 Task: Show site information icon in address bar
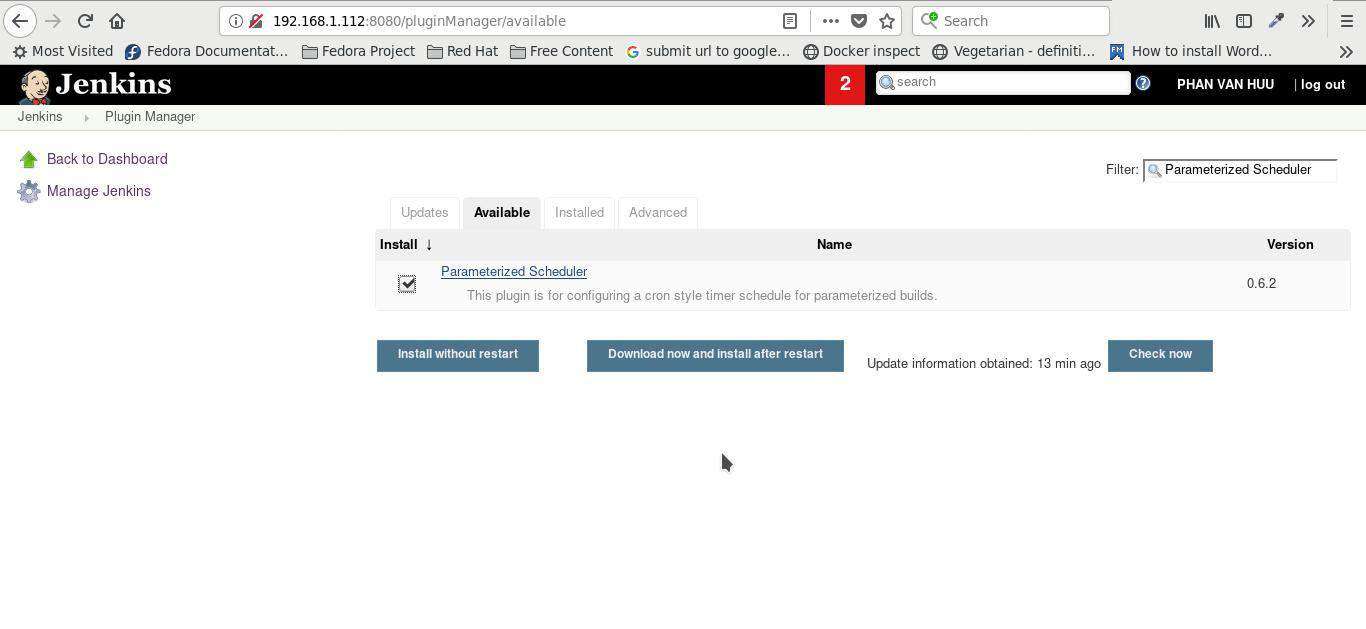(x=235, y=21)
